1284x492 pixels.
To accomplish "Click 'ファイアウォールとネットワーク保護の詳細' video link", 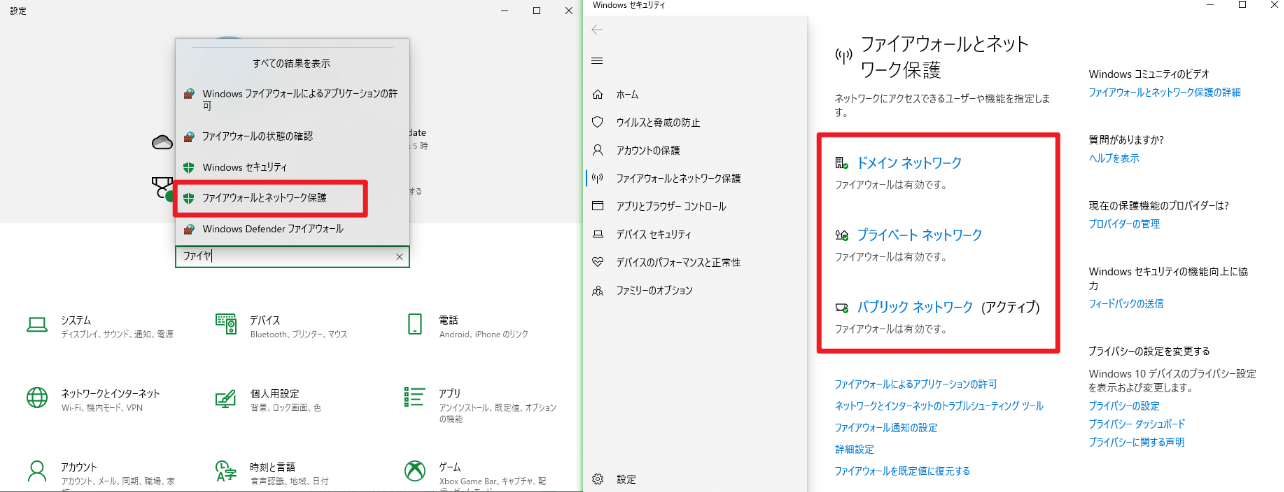I will pyautogui.click(x=1164, y=92).
